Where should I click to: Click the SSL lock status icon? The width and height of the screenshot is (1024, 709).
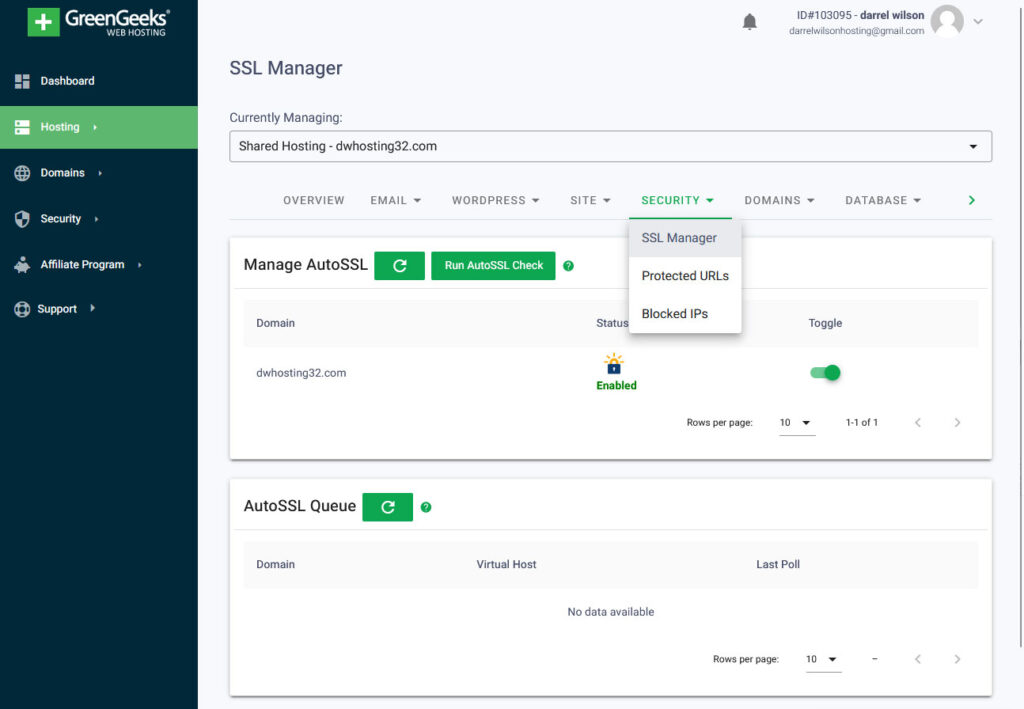[614, 364]
